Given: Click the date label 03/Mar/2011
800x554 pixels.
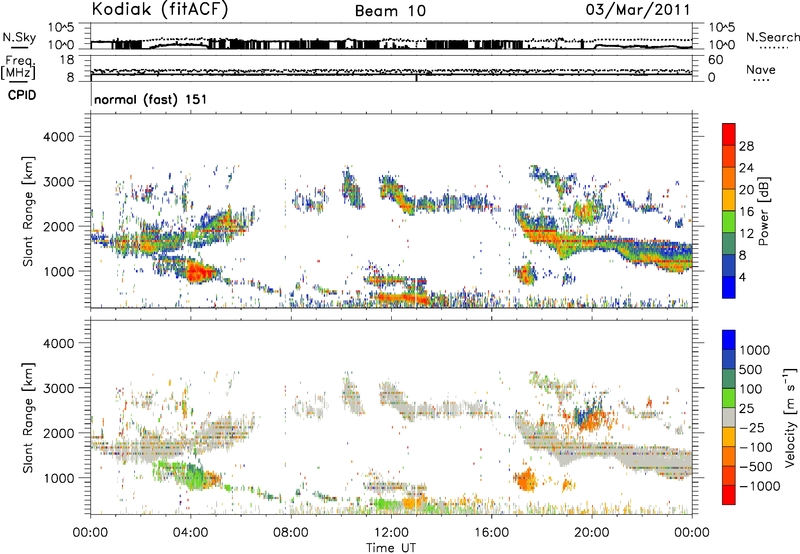Looking at the screenshot, I should [645, 9].
